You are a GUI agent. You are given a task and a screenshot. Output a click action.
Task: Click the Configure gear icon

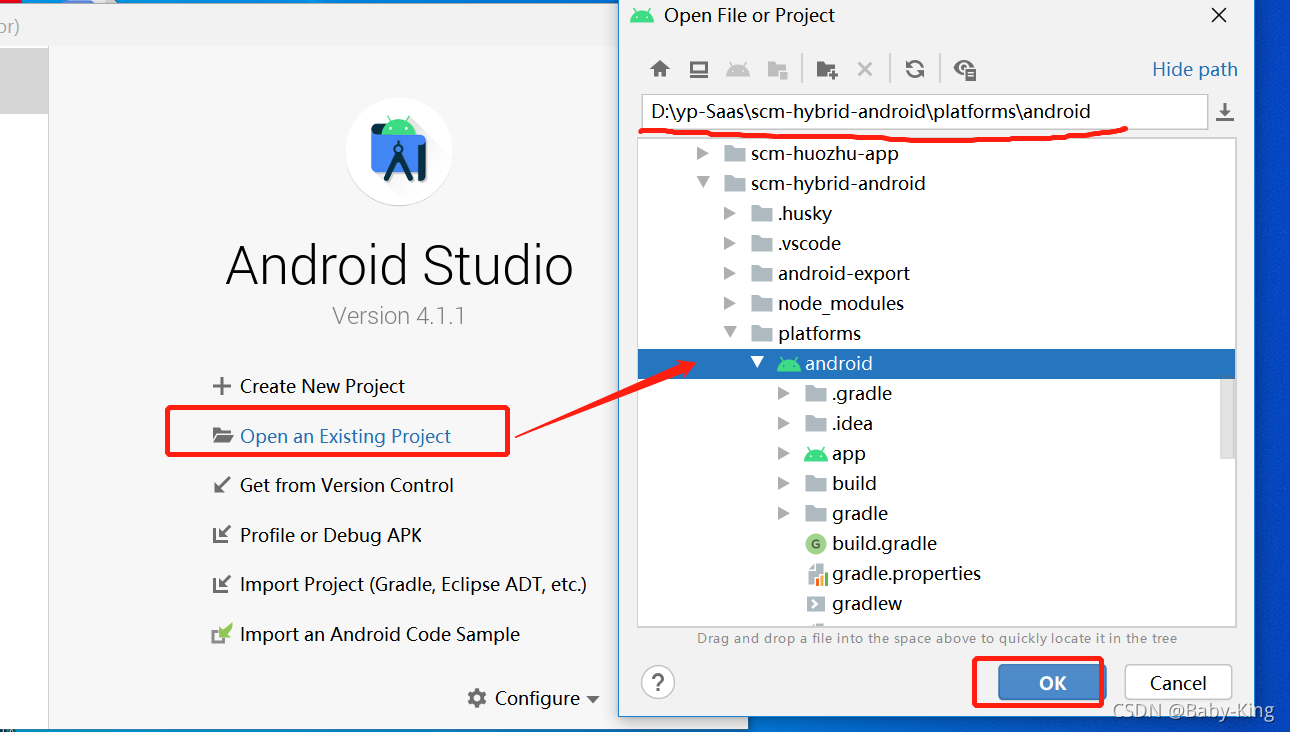coord(477,698)
